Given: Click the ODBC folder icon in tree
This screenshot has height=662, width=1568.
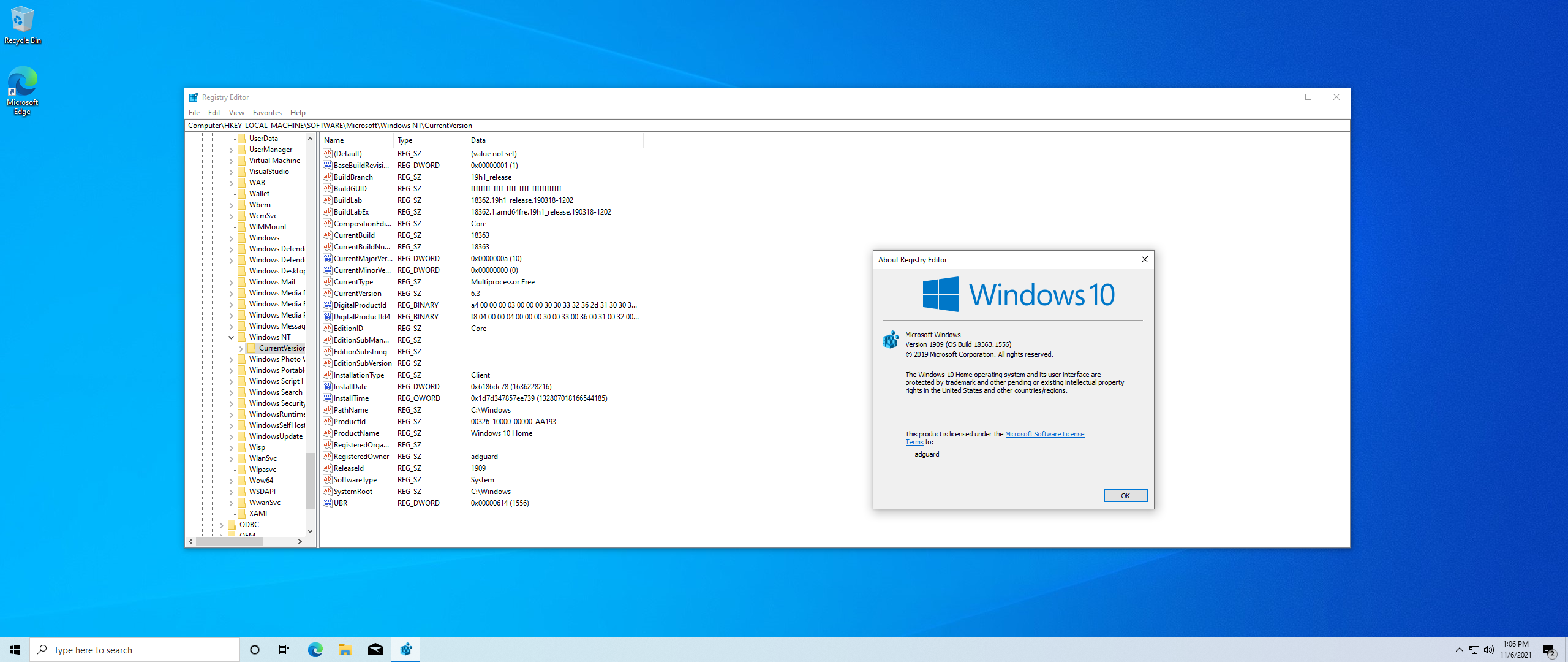Looking at the screenshot, I should [x=232, y=525].
